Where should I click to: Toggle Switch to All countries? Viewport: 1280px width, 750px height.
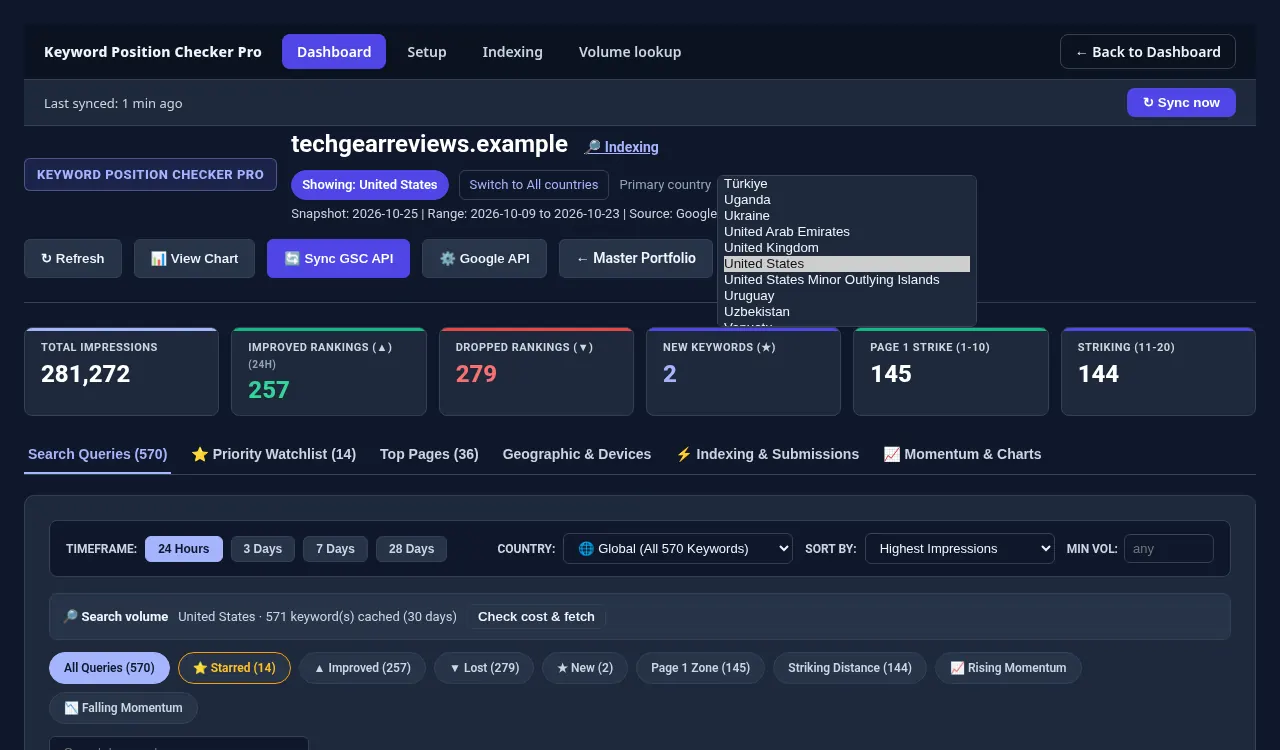pos(534,185)
